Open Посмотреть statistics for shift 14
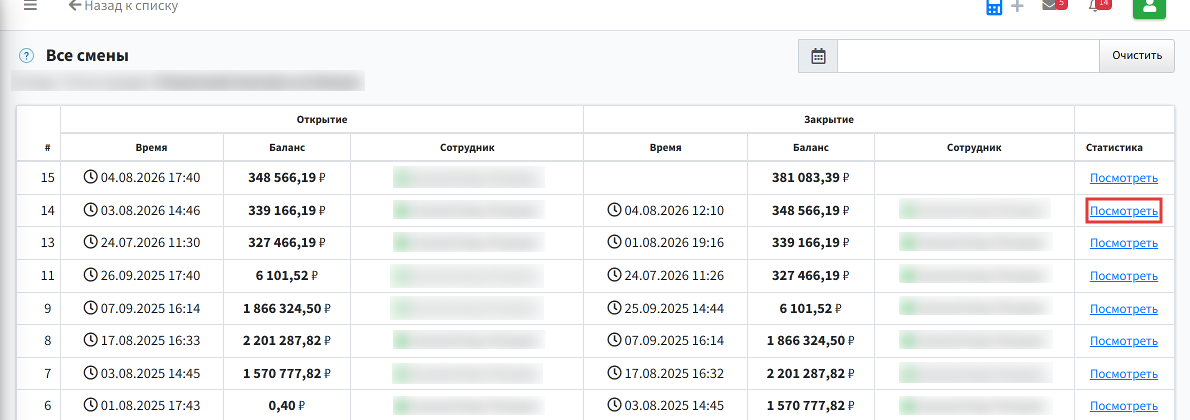This screenshot has width=1190, height=420. pyautogui.click(x=1124, y=211)
